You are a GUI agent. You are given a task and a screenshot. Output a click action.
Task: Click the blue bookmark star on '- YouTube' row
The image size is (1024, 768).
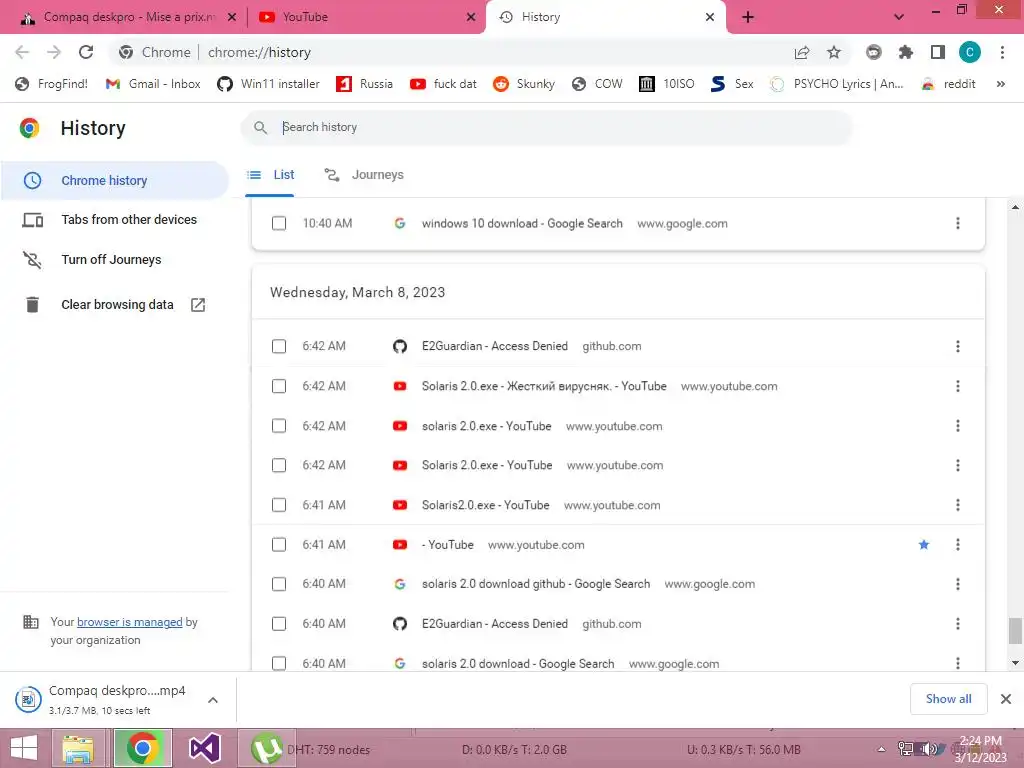pos(923,545)
